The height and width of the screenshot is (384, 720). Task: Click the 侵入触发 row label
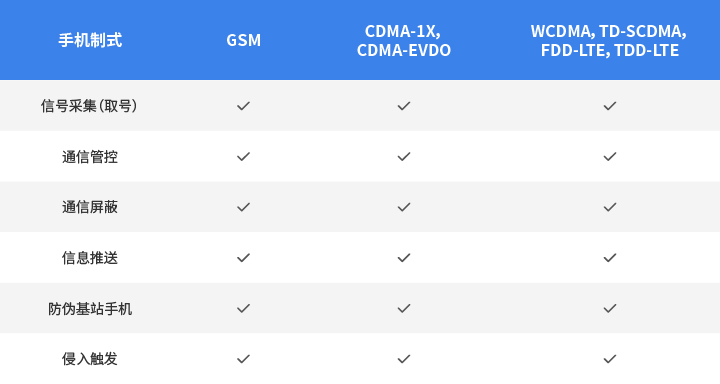pos(90,359)
